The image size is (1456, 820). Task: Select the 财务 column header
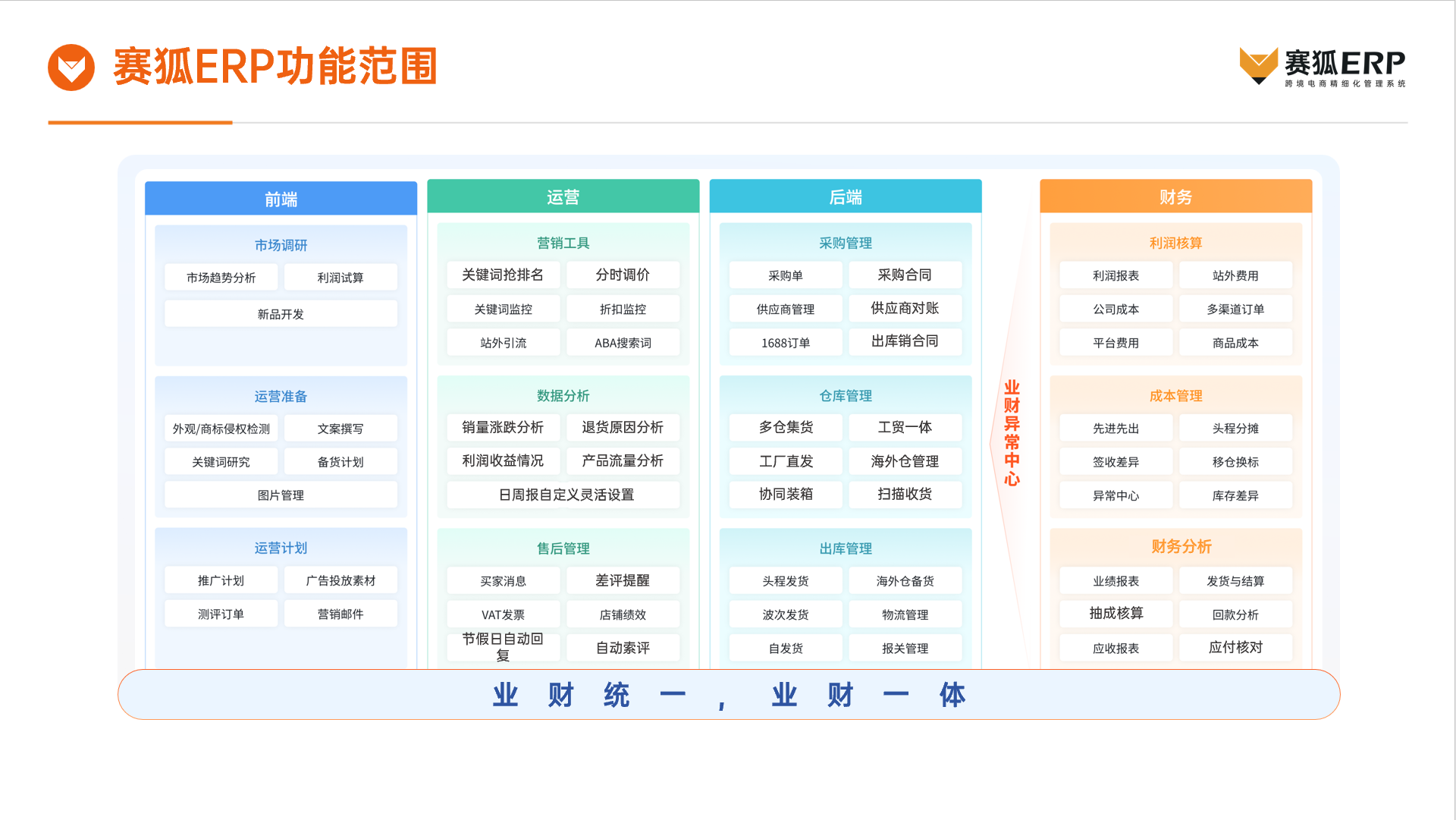pyautogui.click(x=1175, y=196)
